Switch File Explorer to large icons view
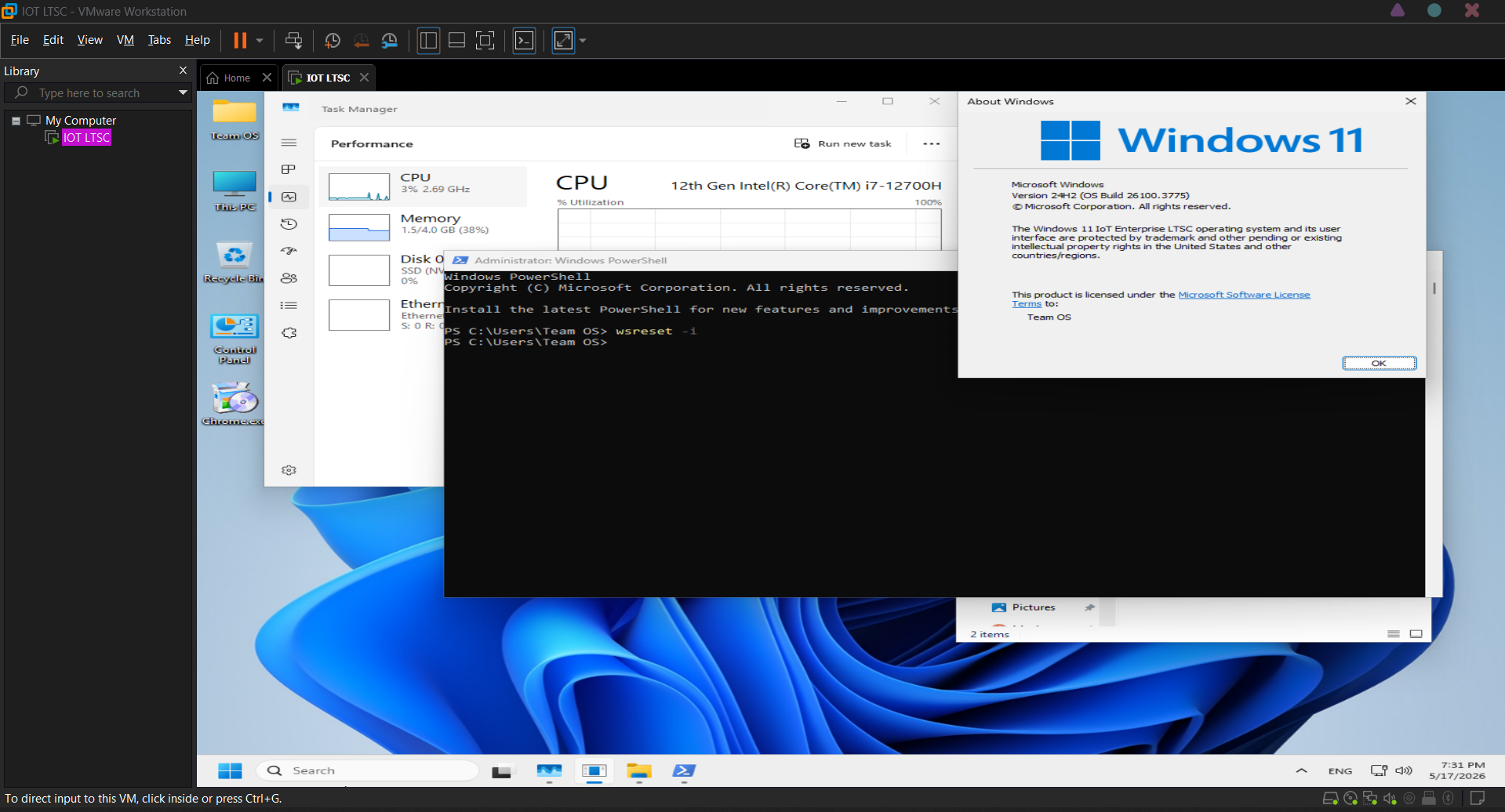Image resolution: width=1505 pixels, height=812 pixels. [x=1416, y=634]
